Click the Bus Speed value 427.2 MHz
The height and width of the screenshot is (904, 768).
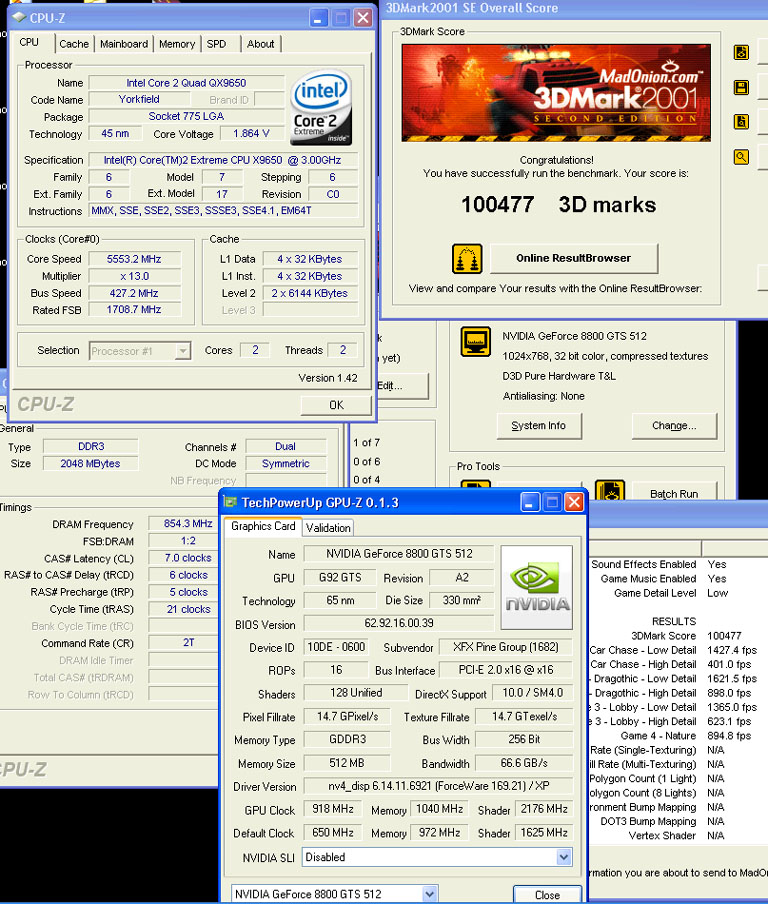click(x=134, y=293)
